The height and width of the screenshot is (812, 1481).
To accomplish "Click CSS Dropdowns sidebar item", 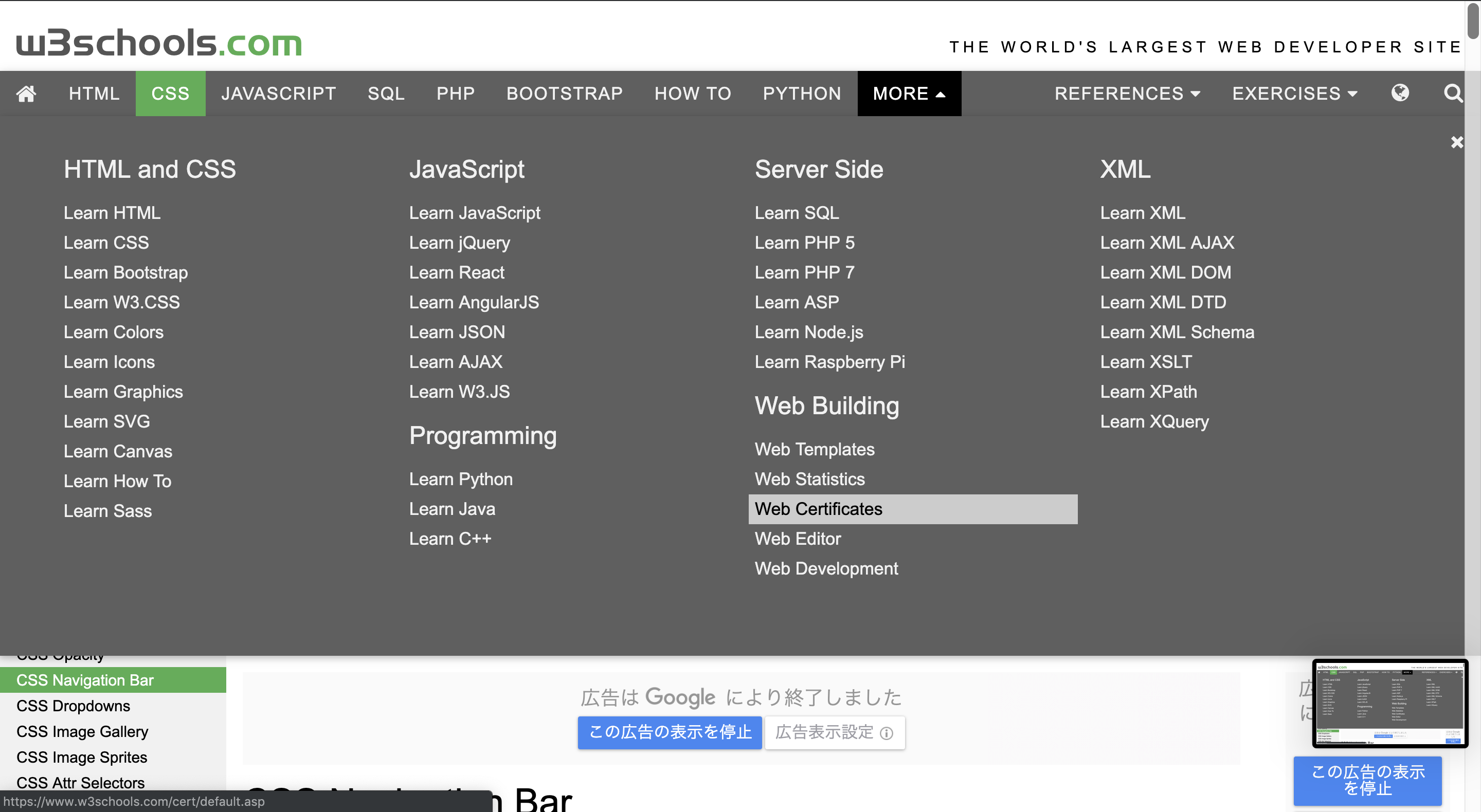I will (73, 706).
